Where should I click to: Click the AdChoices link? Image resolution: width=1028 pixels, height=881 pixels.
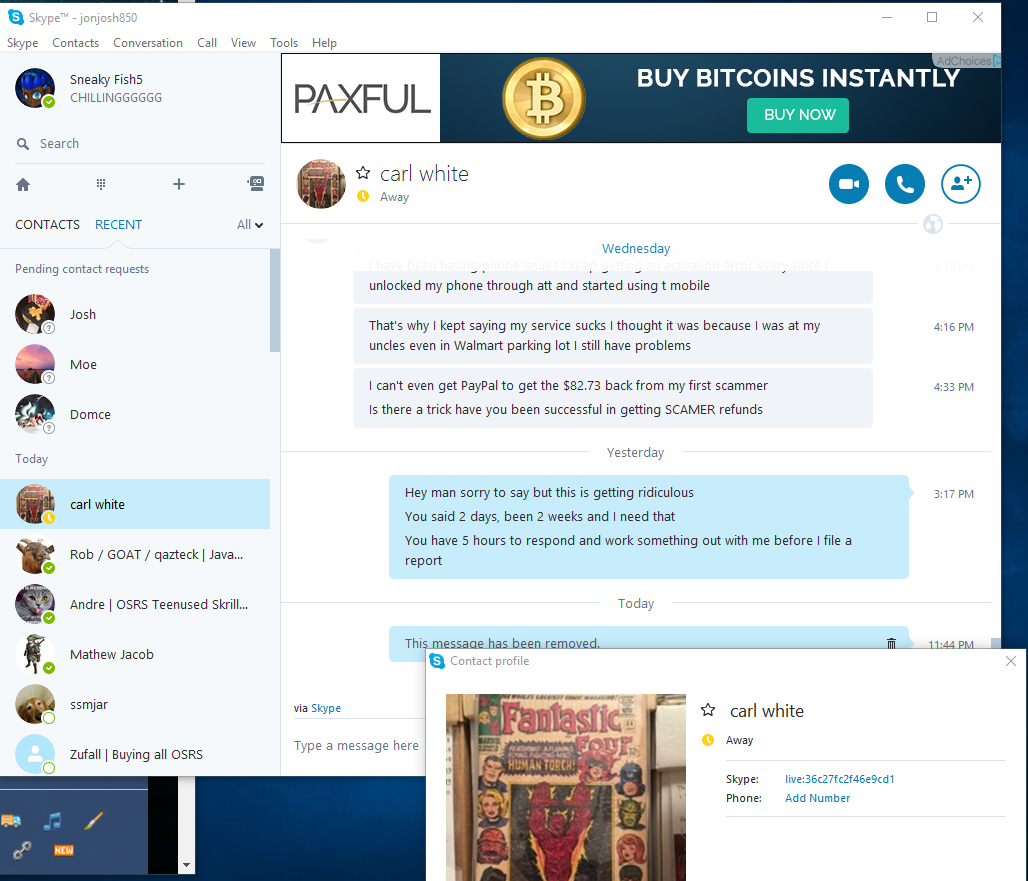pos(966,61)
